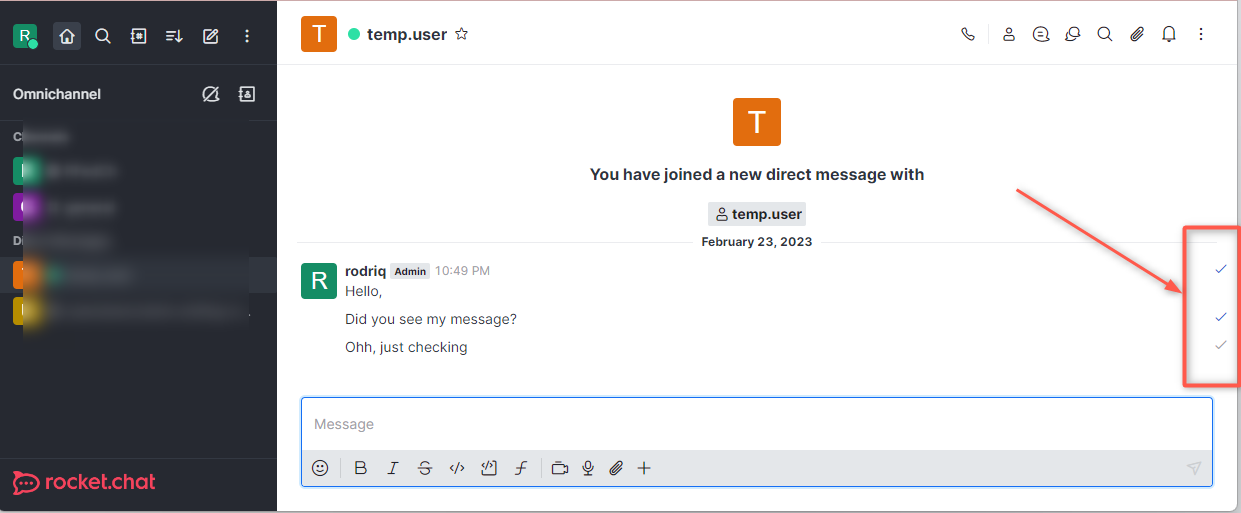Open the directory icon in sidebar

(139, 36)
